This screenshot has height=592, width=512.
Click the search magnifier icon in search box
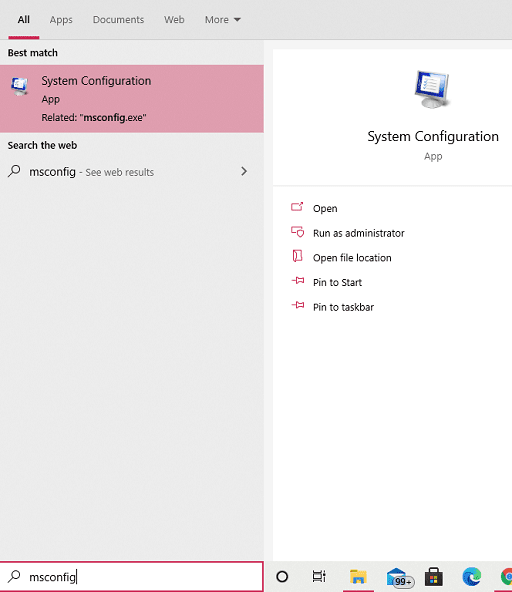(x=14, y=576)
